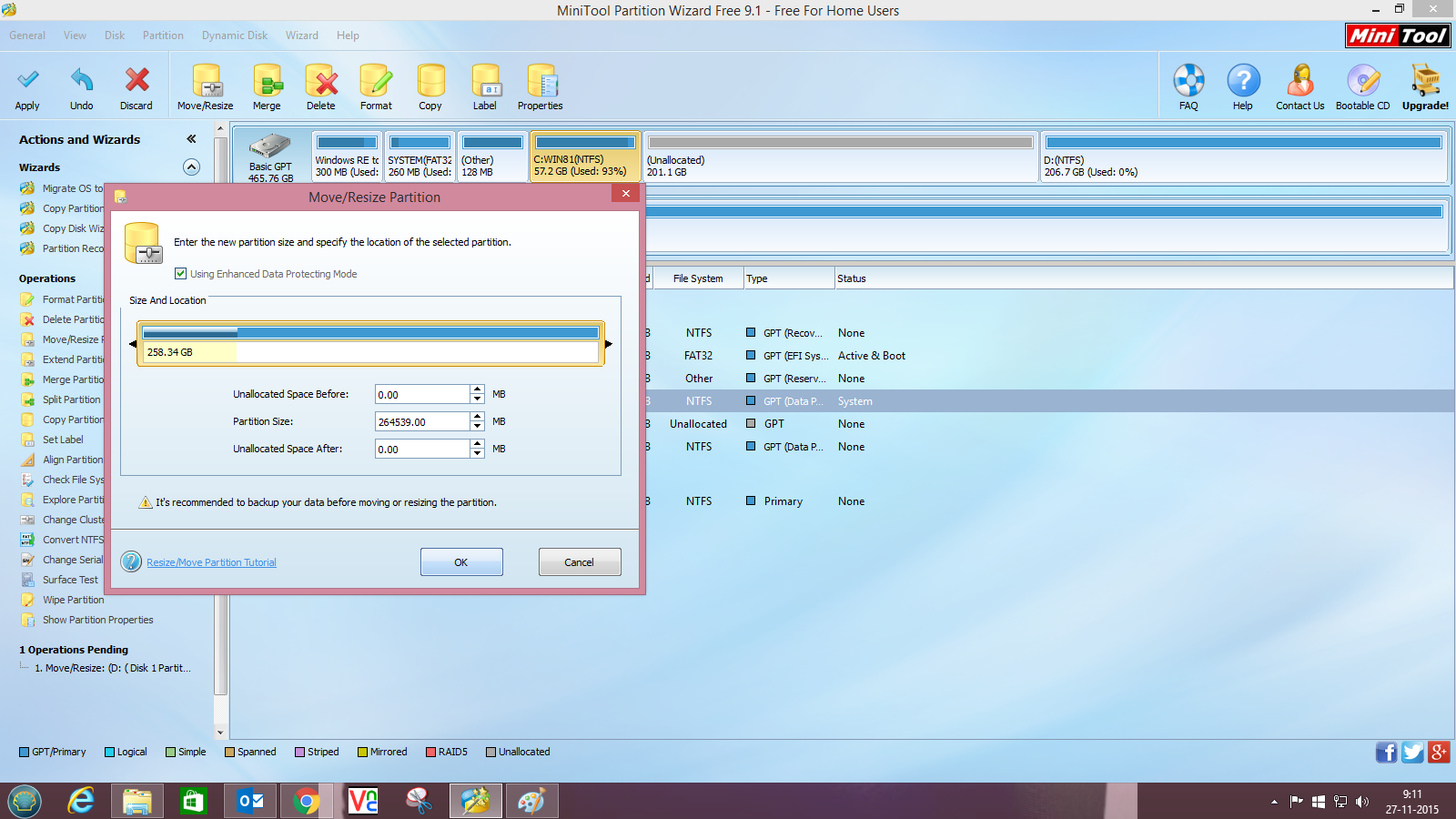Choose Show Partition Properties operation
This screenshot has height=819, width=1456.
[98, 620]
